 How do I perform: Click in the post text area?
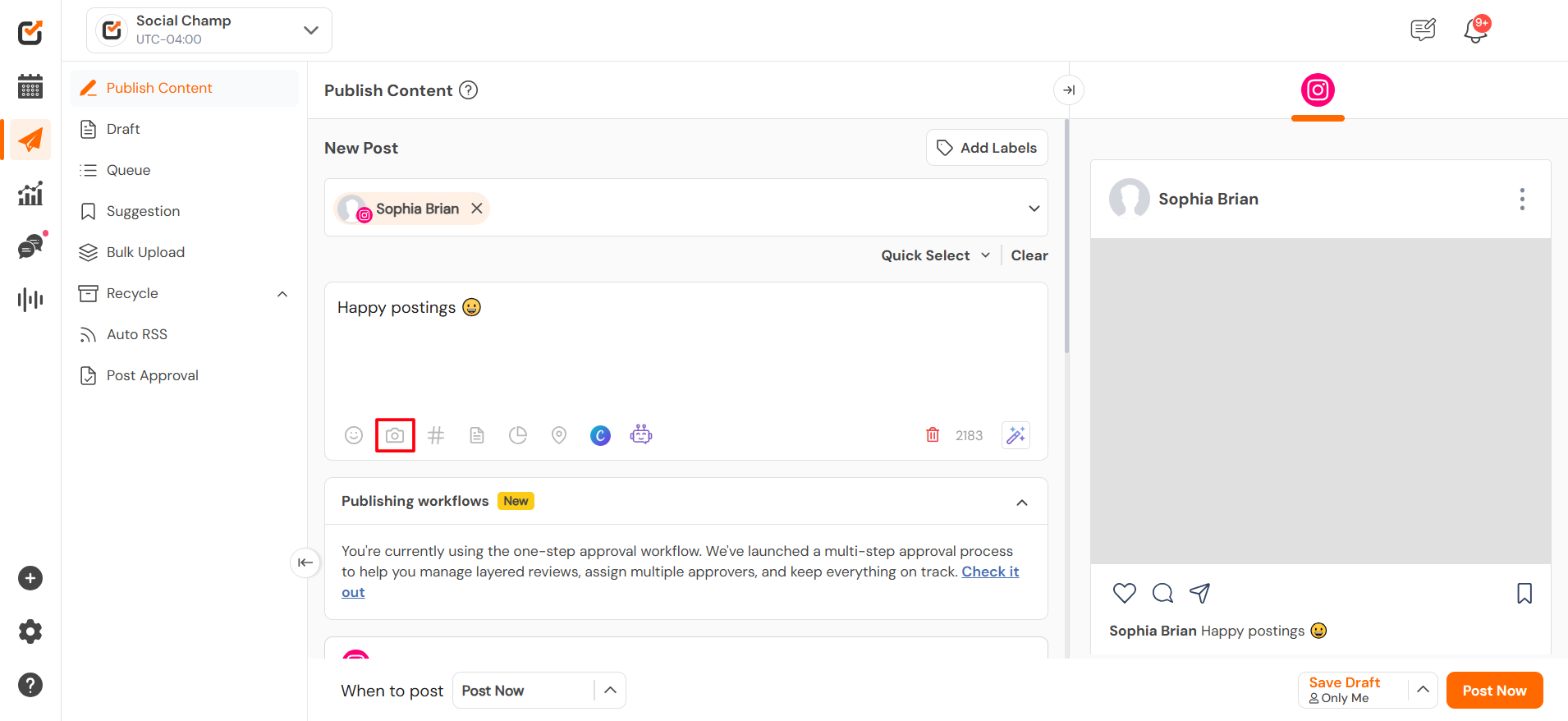tap(685, 353)
